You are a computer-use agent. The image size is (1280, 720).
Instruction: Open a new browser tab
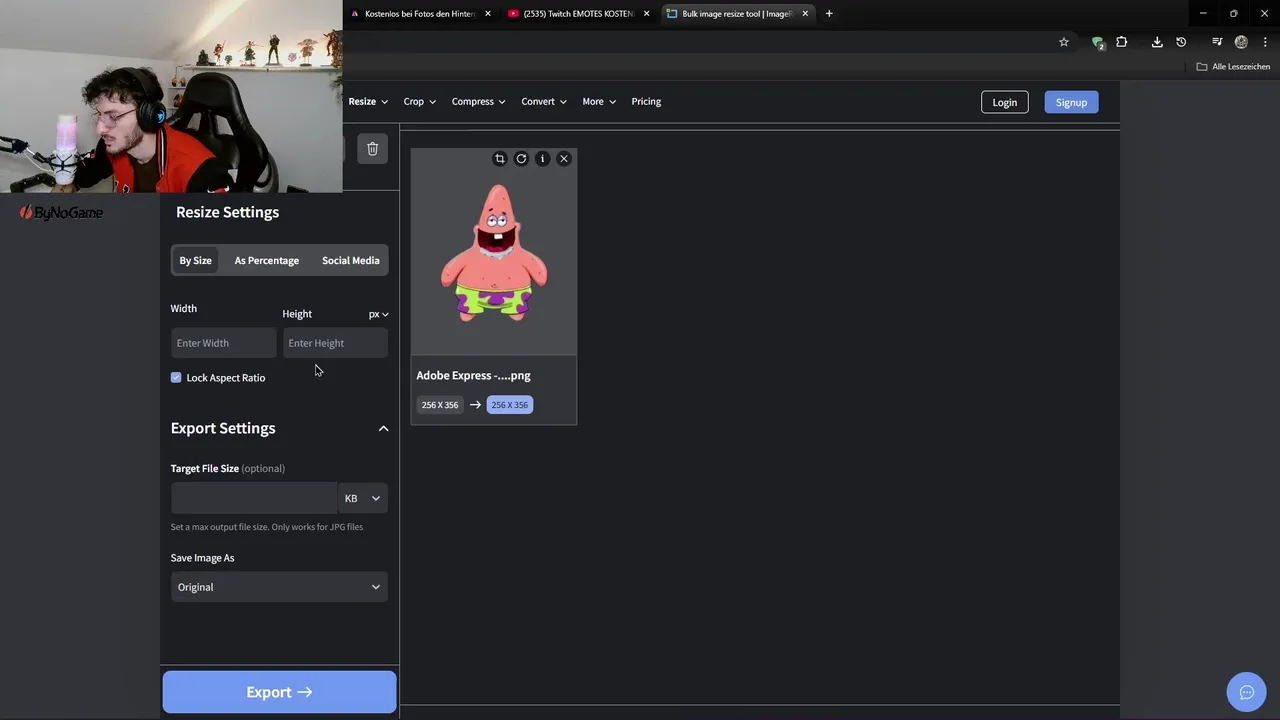(829, 14)
